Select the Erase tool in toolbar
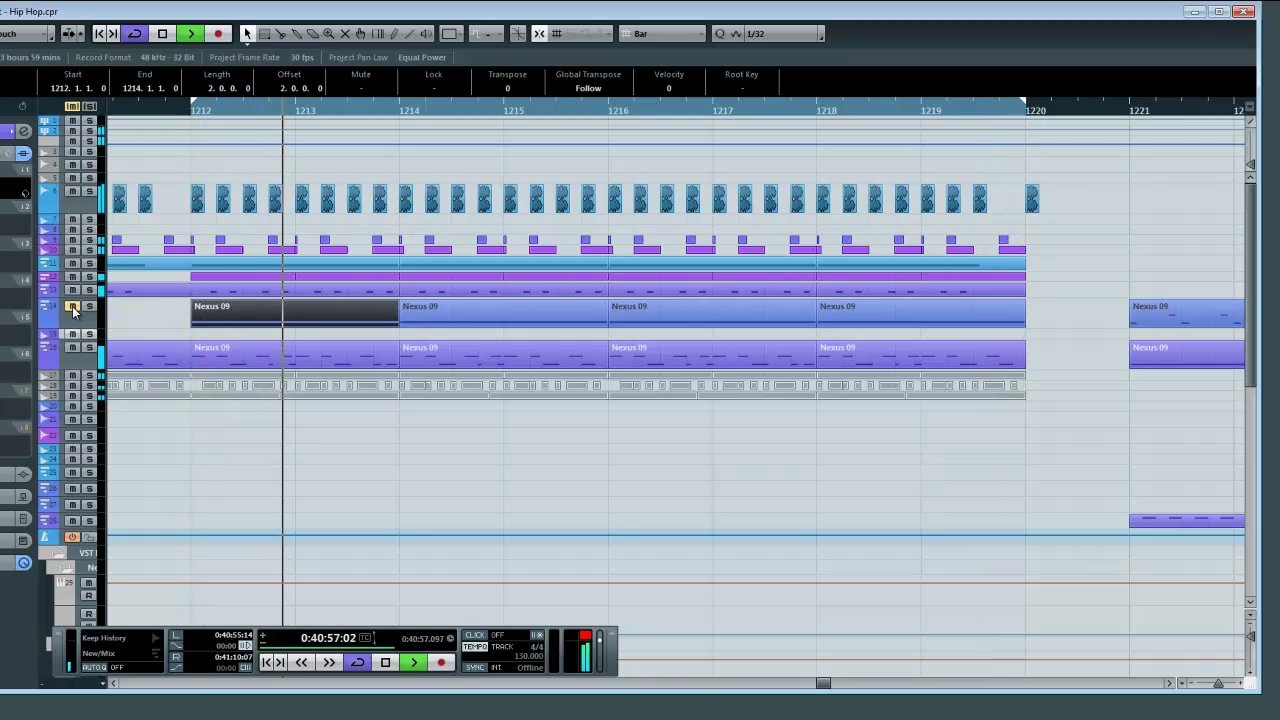This screenshot has width=1280, height=720. (x=312, y=34)
